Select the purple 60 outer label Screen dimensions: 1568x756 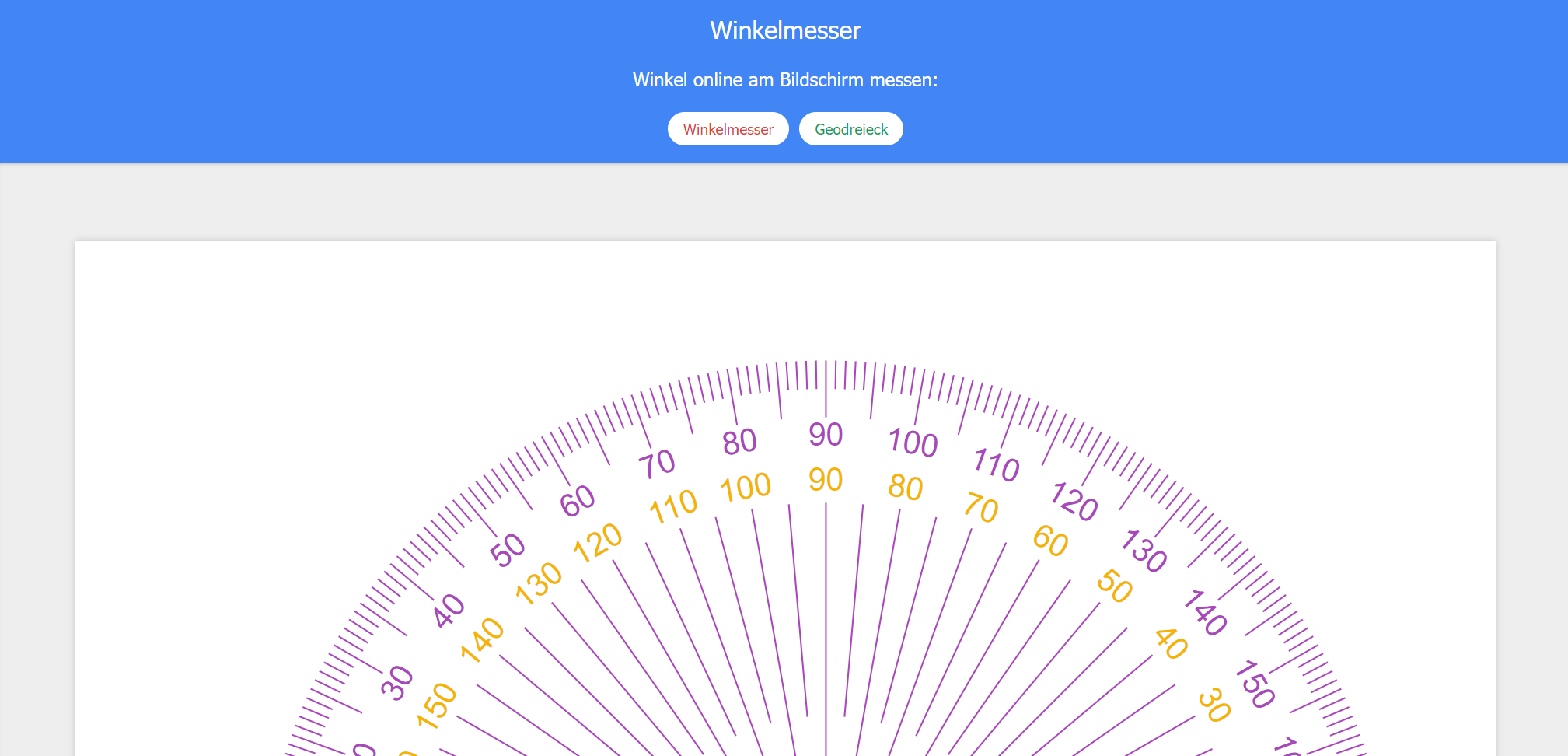[x=578, y=502]
